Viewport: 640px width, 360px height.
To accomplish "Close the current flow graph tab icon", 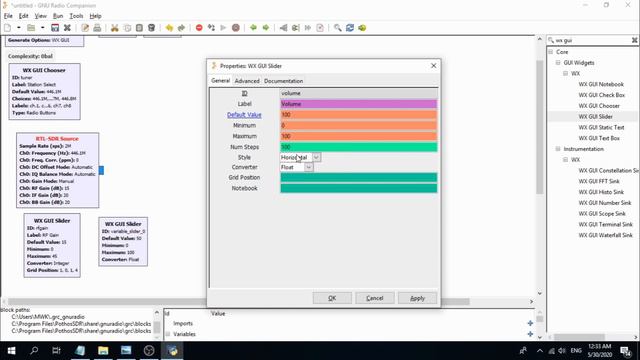I will [x=67, y=28].
